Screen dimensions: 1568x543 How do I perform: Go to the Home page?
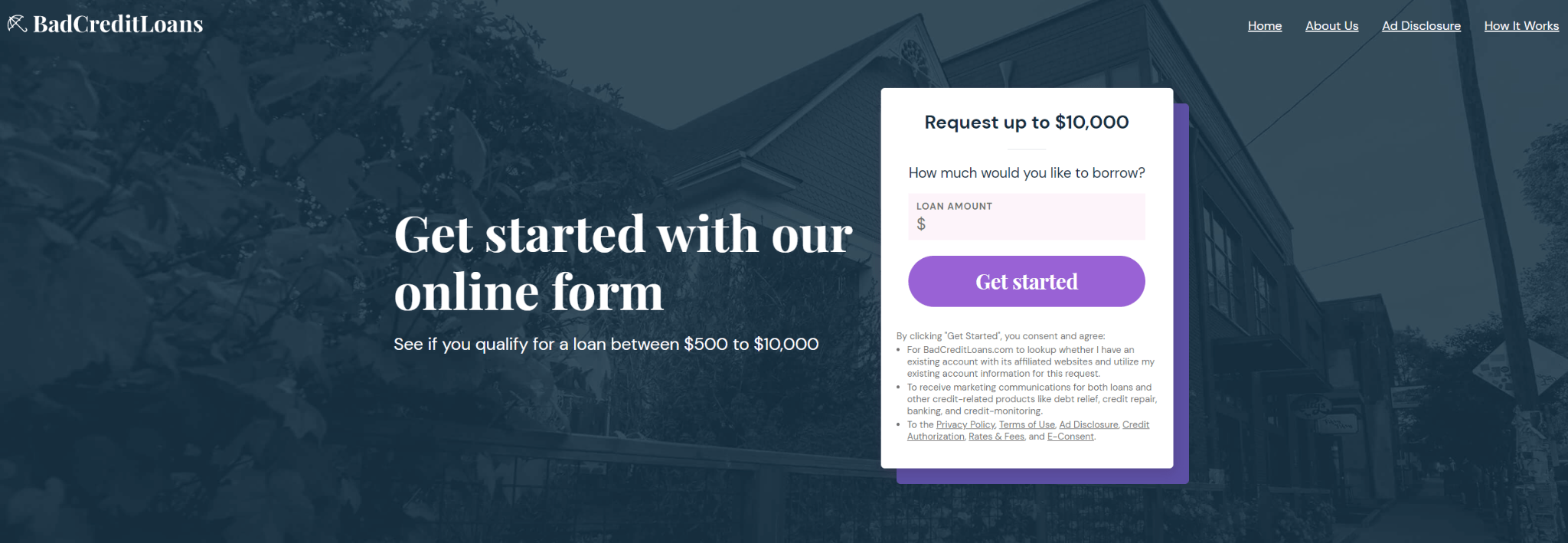(x=1264, y=26)
